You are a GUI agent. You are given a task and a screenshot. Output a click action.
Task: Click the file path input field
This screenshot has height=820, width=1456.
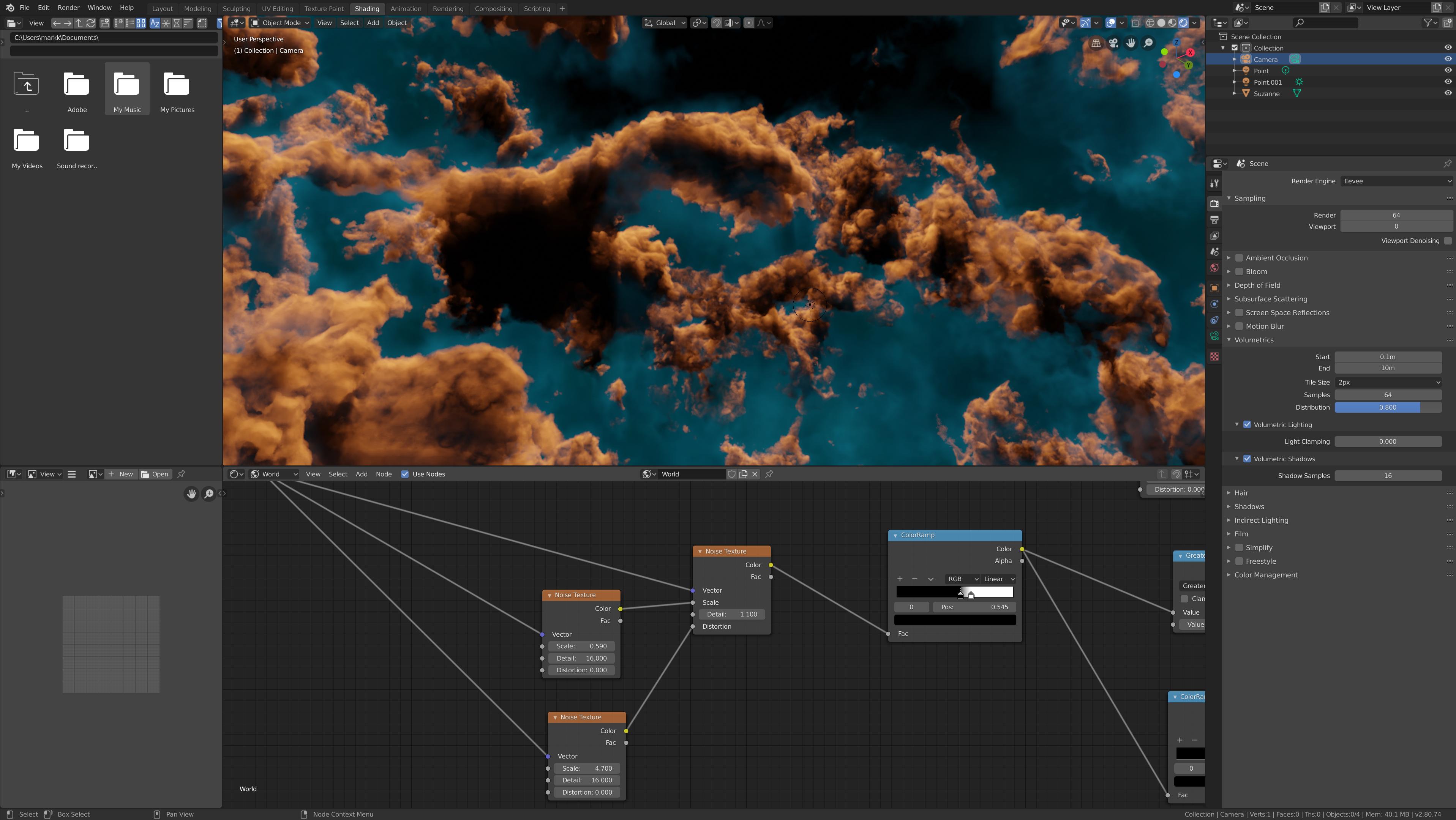pyautogui.click(x=114, y=37)
